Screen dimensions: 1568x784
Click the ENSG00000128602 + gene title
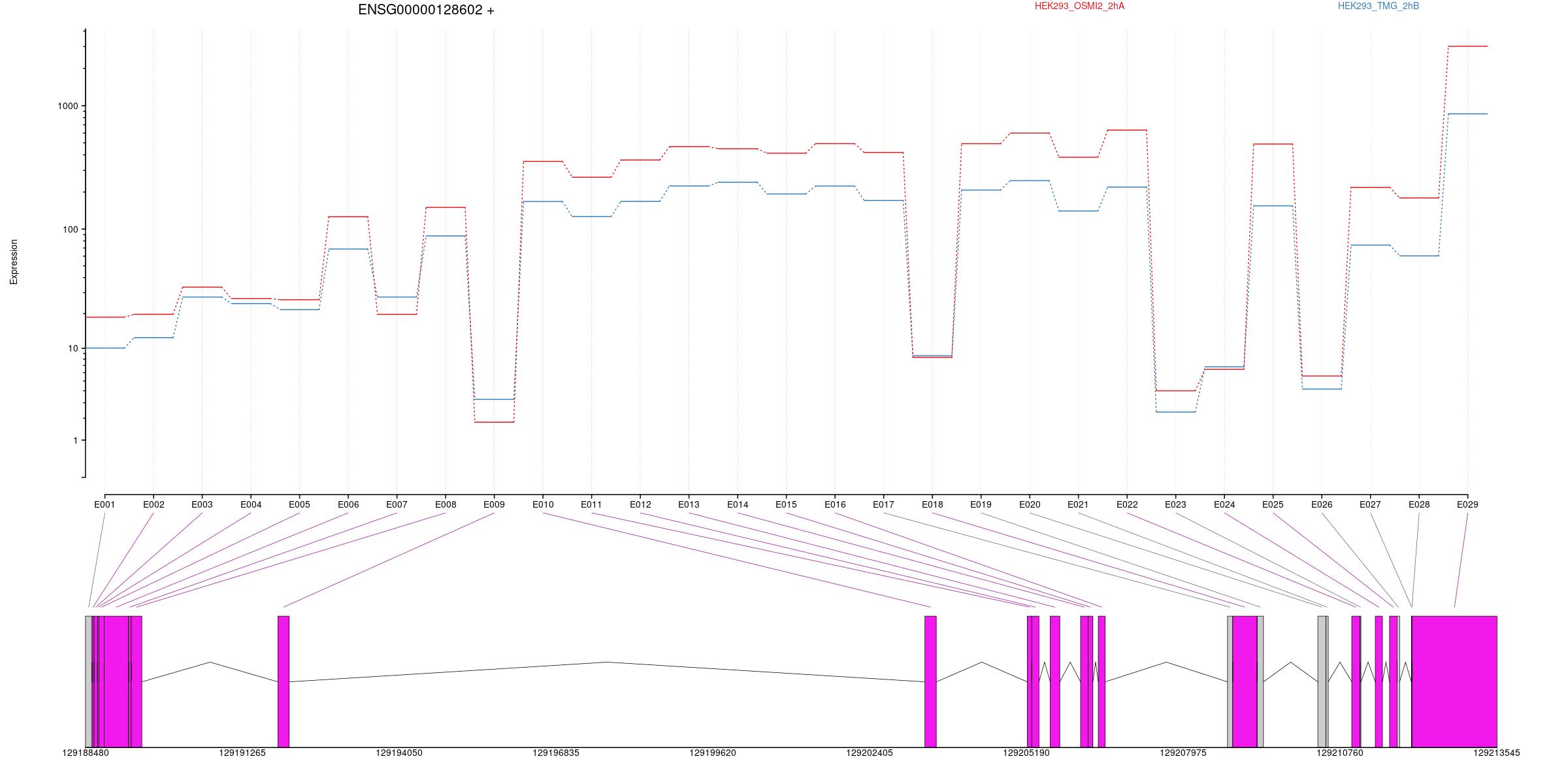pyautogui.click(x=426, y=10)
